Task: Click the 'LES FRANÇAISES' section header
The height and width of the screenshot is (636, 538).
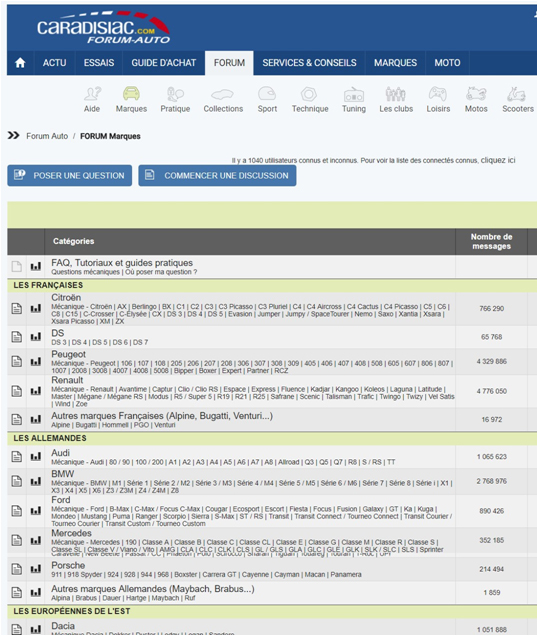Action: [x=48, y=286]
